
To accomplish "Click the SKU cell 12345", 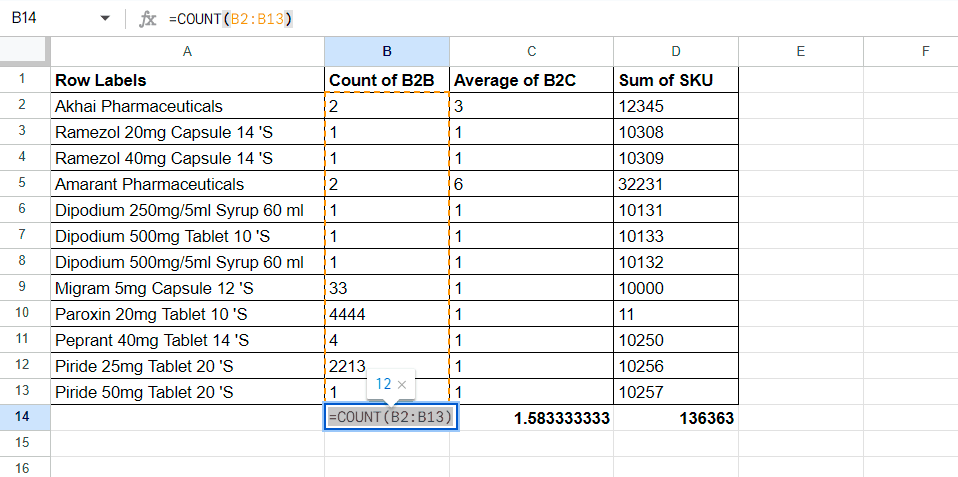I will tap(676, 106).
